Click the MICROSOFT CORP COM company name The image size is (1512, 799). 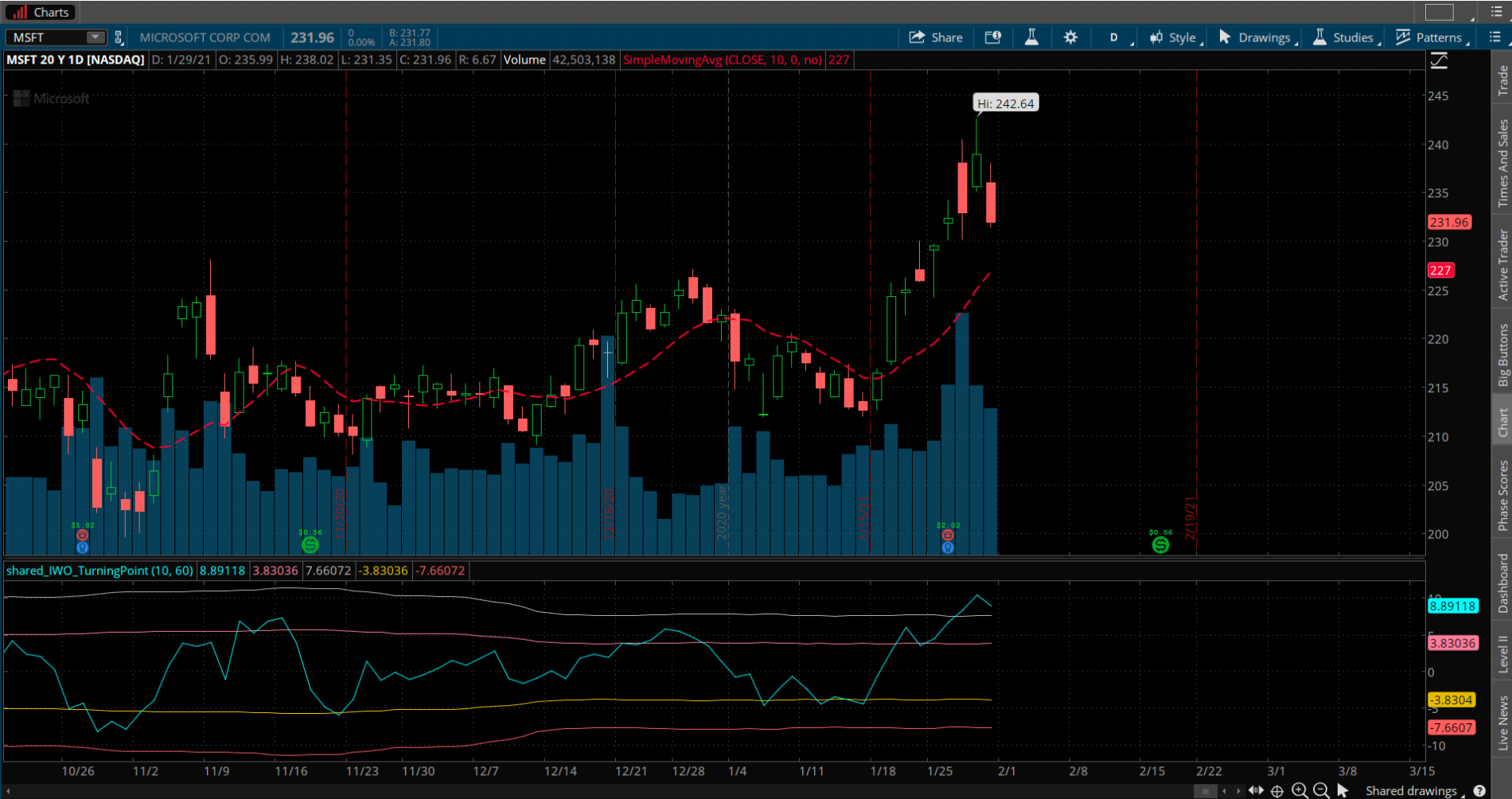pos(205,37)
